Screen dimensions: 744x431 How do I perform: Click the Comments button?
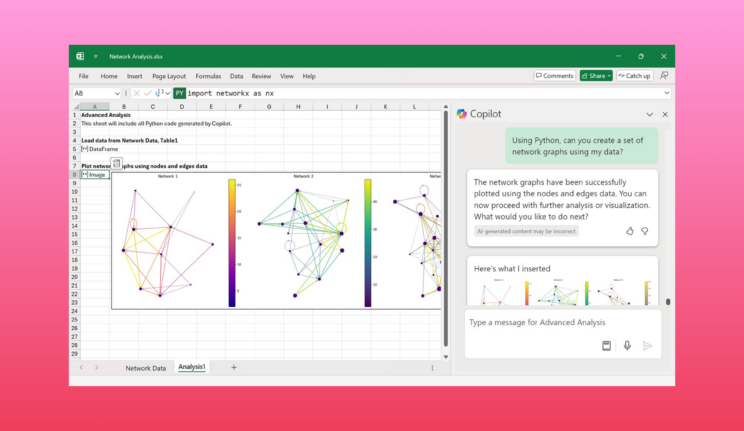(x=554, y=75)
